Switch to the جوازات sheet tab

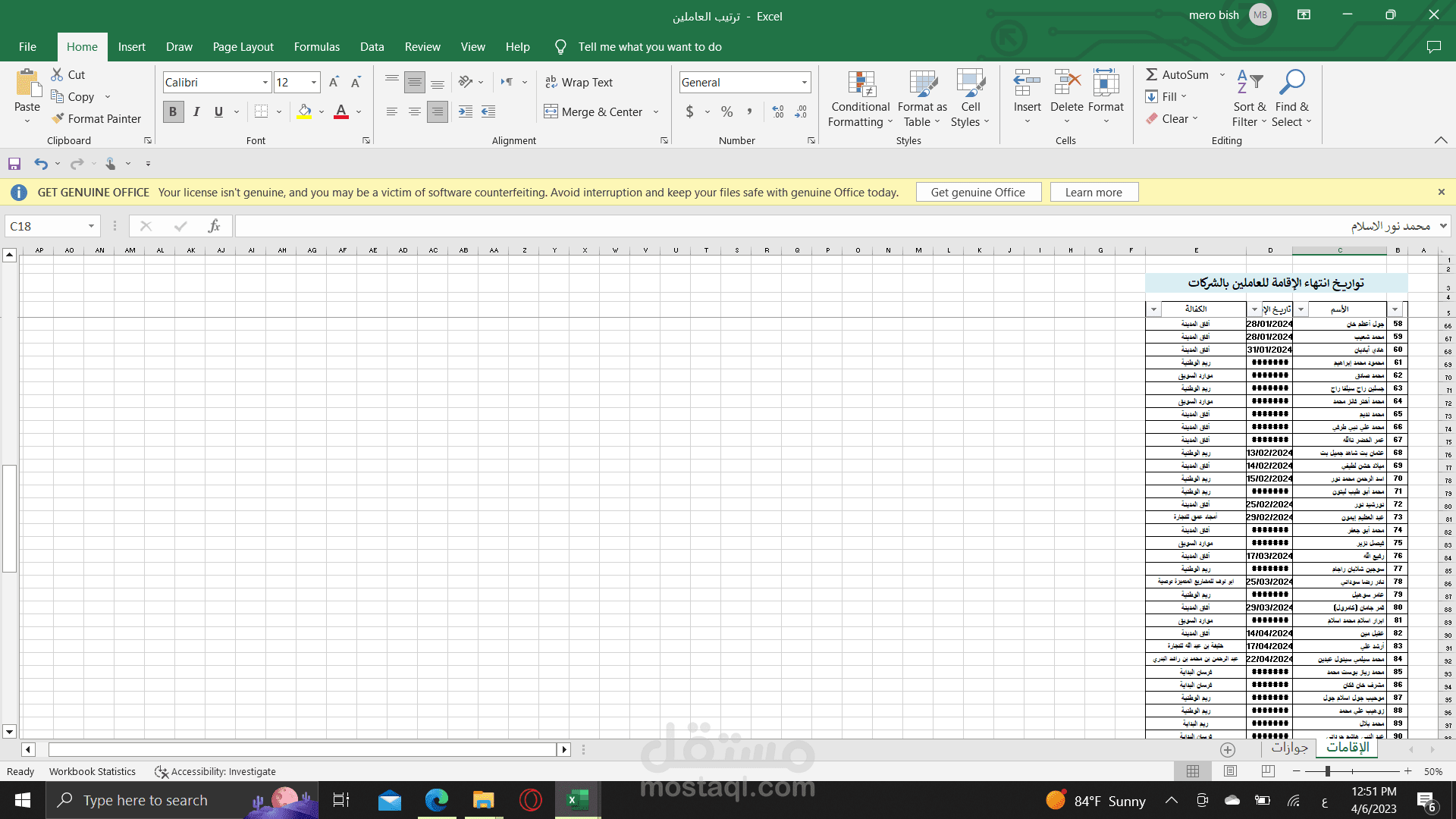1289,748
